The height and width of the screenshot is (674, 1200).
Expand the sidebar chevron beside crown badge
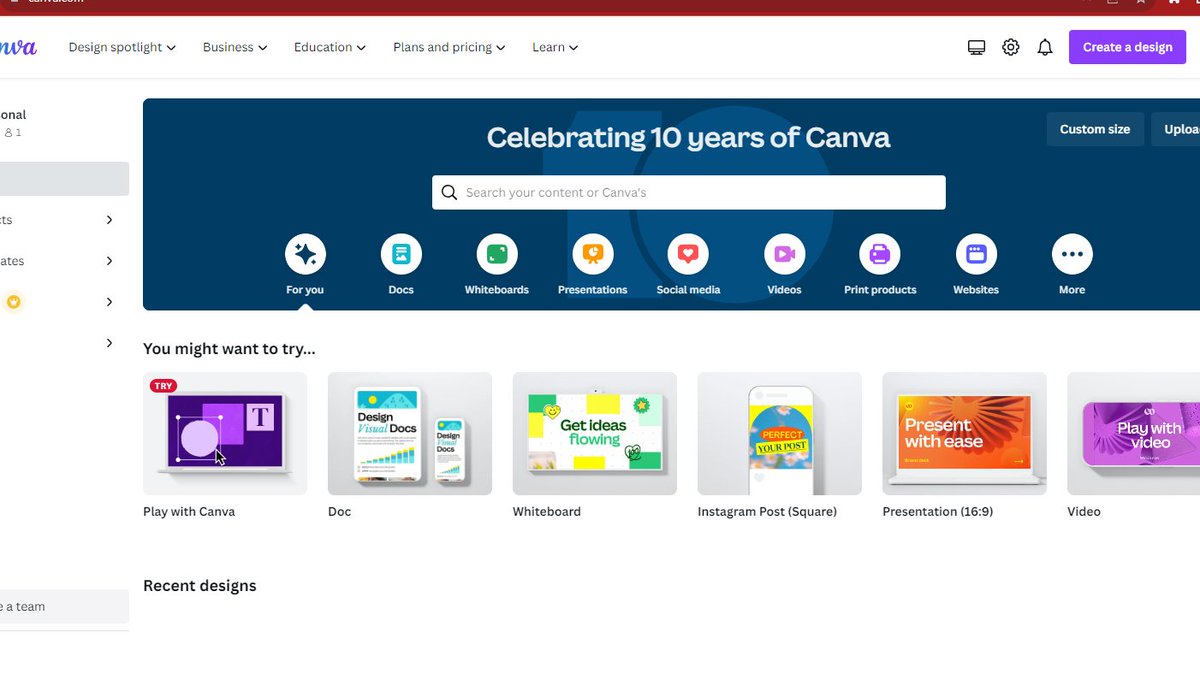pos(110,302)
